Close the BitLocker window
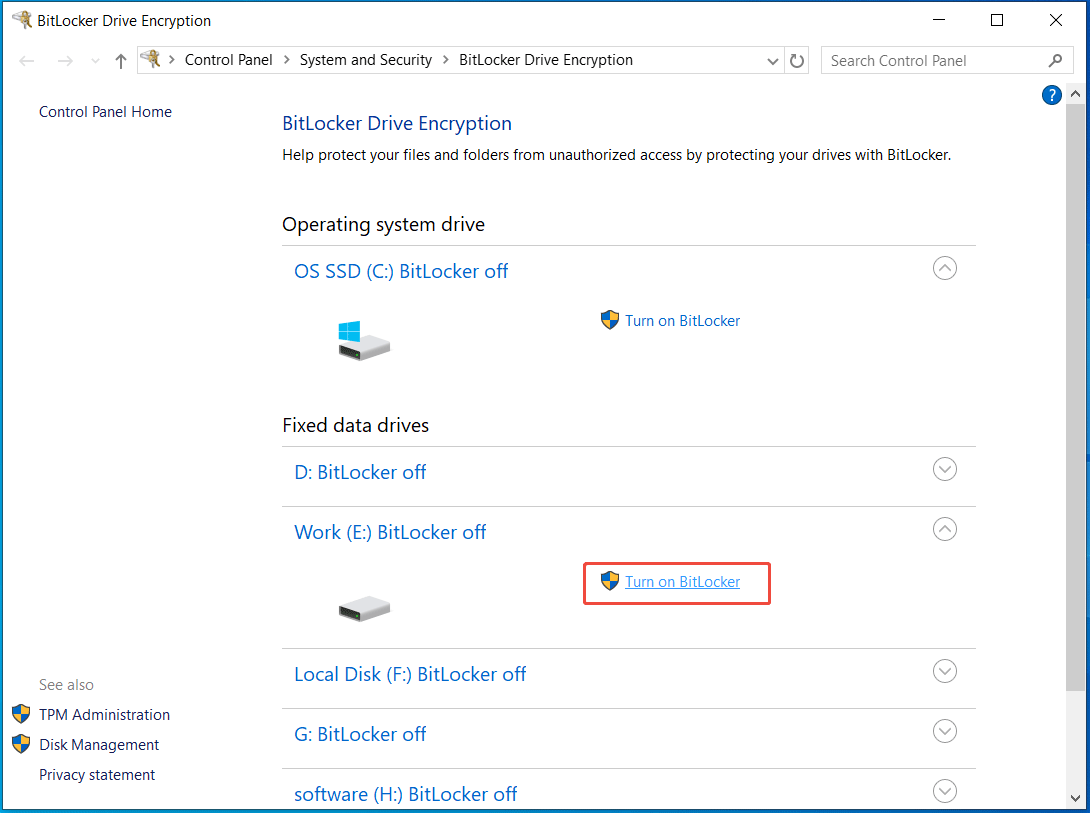Image resolution: width=1090 pixels, height=813 pixels. coord(1056,20)
